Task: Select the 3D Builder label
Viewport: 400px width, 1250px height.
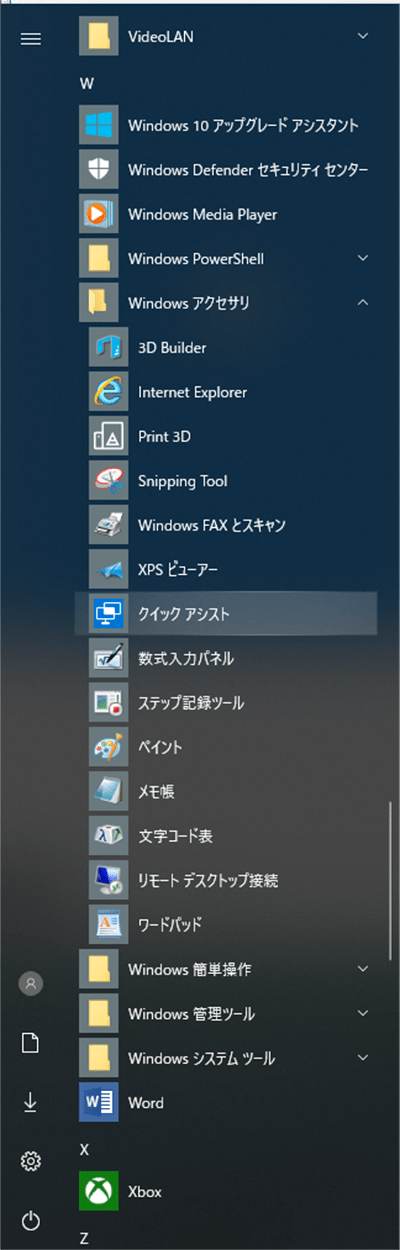Action: [172, 347]
